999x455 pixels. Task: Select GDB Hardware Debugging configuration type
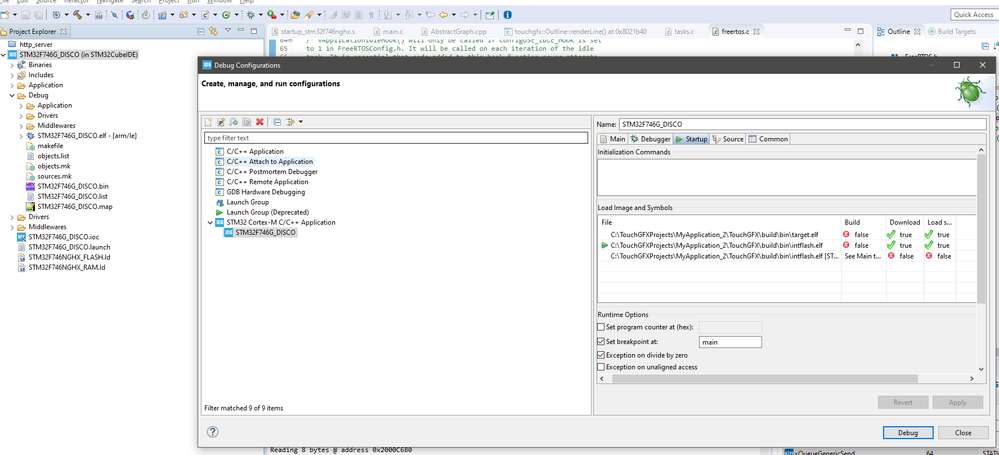pyautogui.click(x=261, y=192)
